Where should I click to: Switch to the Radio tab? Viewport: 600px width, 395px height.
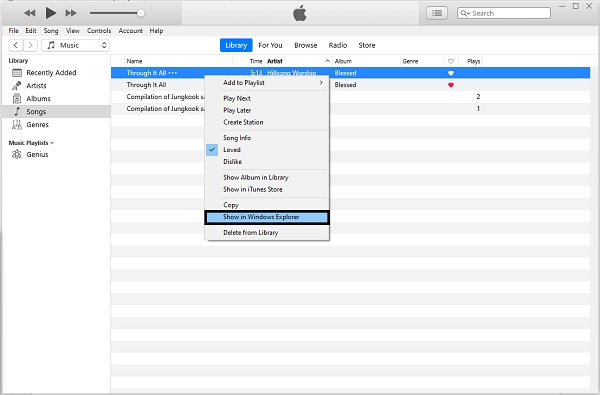coord(338,45)
